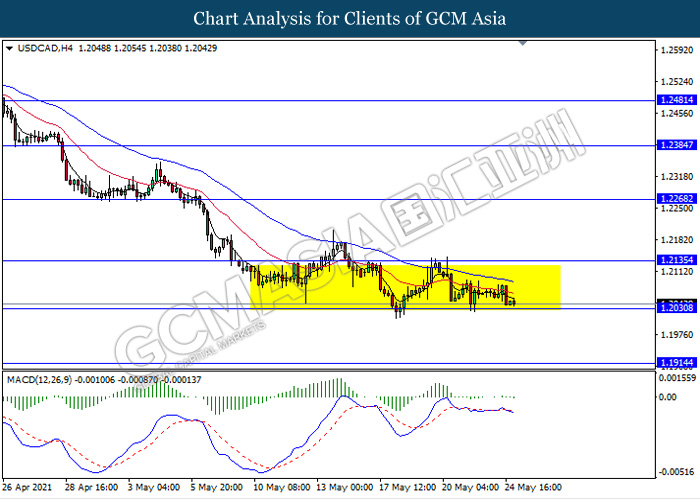Click the 13 May 00:00 time label
The width and height of the screenshot is (700, 500).
[x=344, y=487]
